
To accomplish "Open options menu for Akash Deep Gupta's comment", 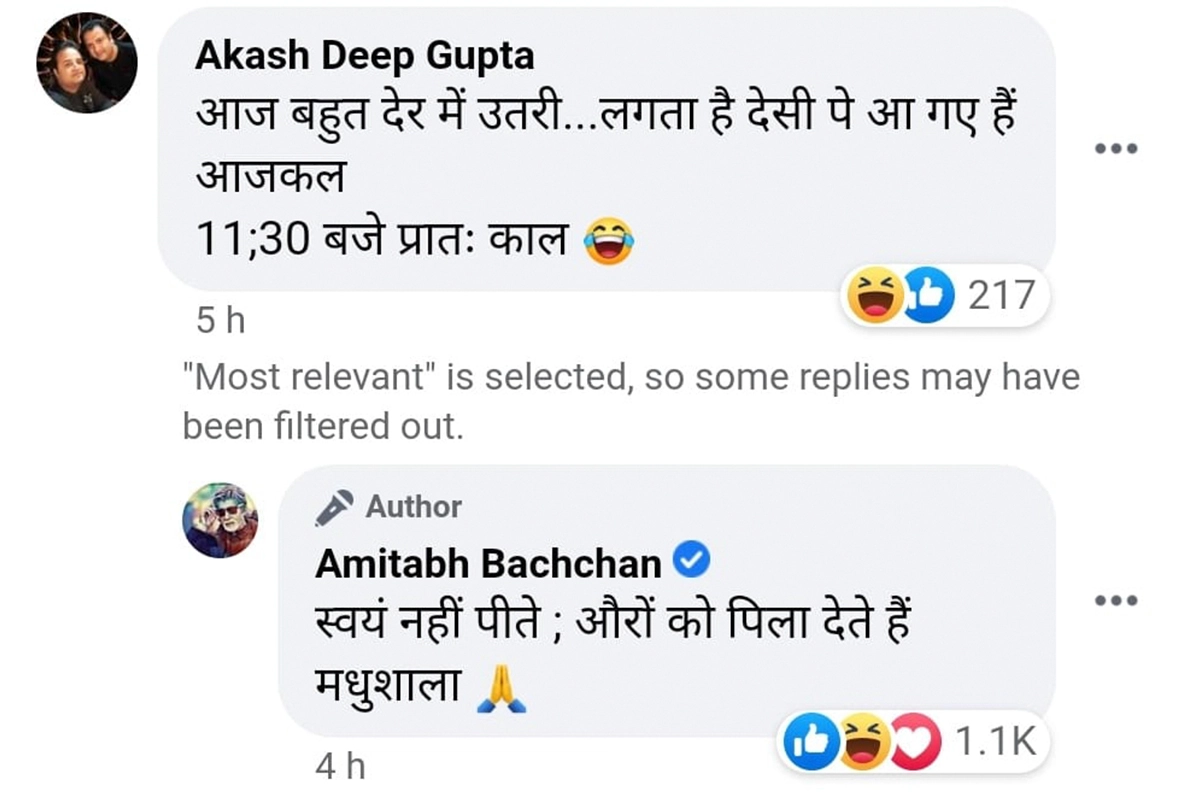I will click(1115, 149).
